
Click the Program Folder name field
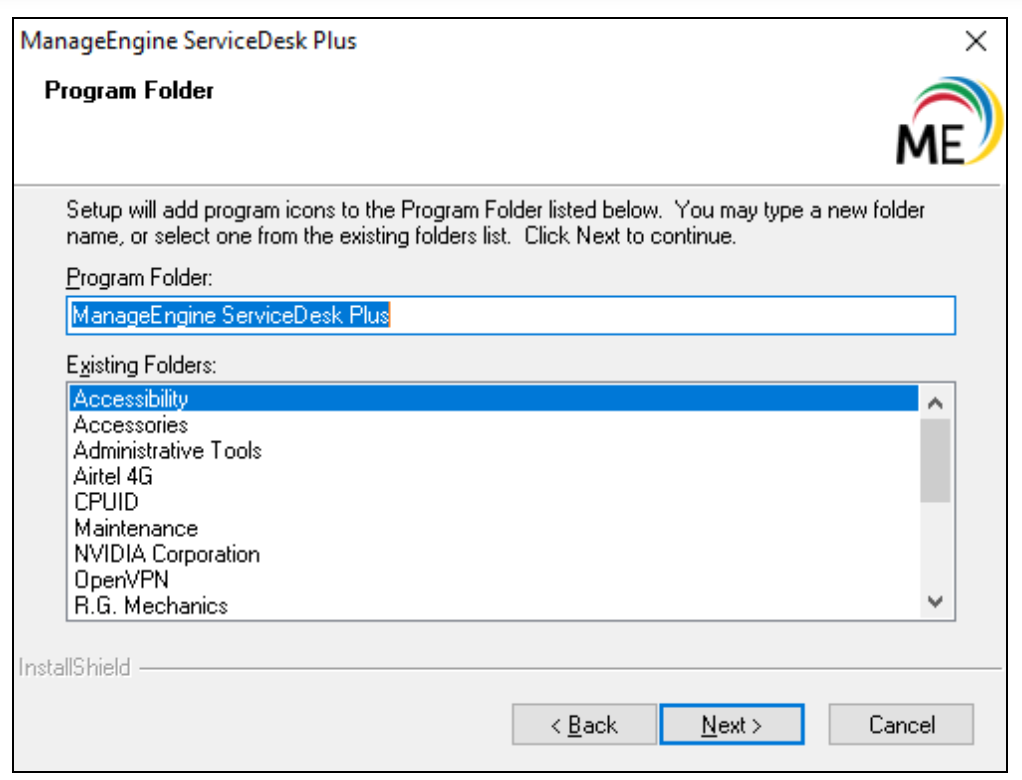[x=510, y=315]
